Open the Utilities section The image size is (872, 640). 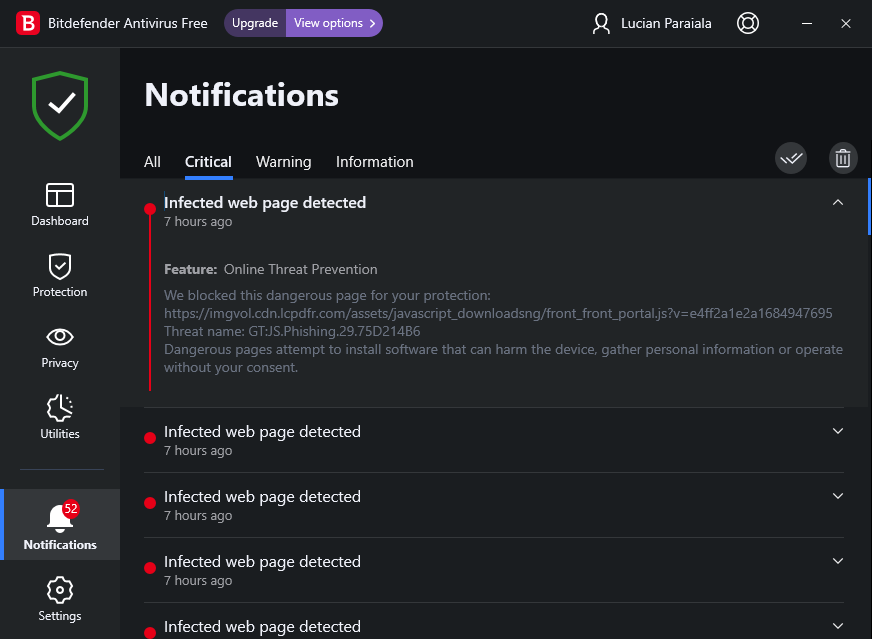[x=60, y=416]
